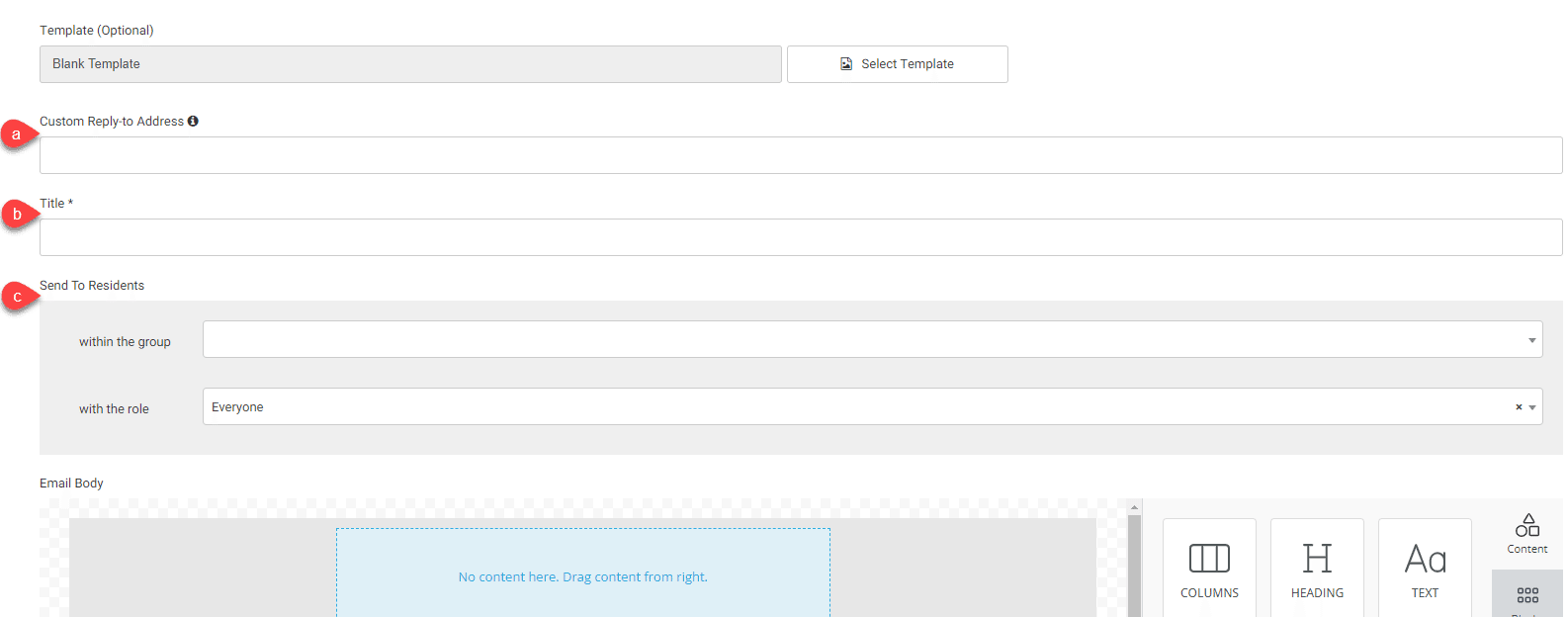Image resolution: width=1568 pixels, height=617 pixels.
Task: Open the Content tab in editor sidebar
Action: [x=1527, y=534]
